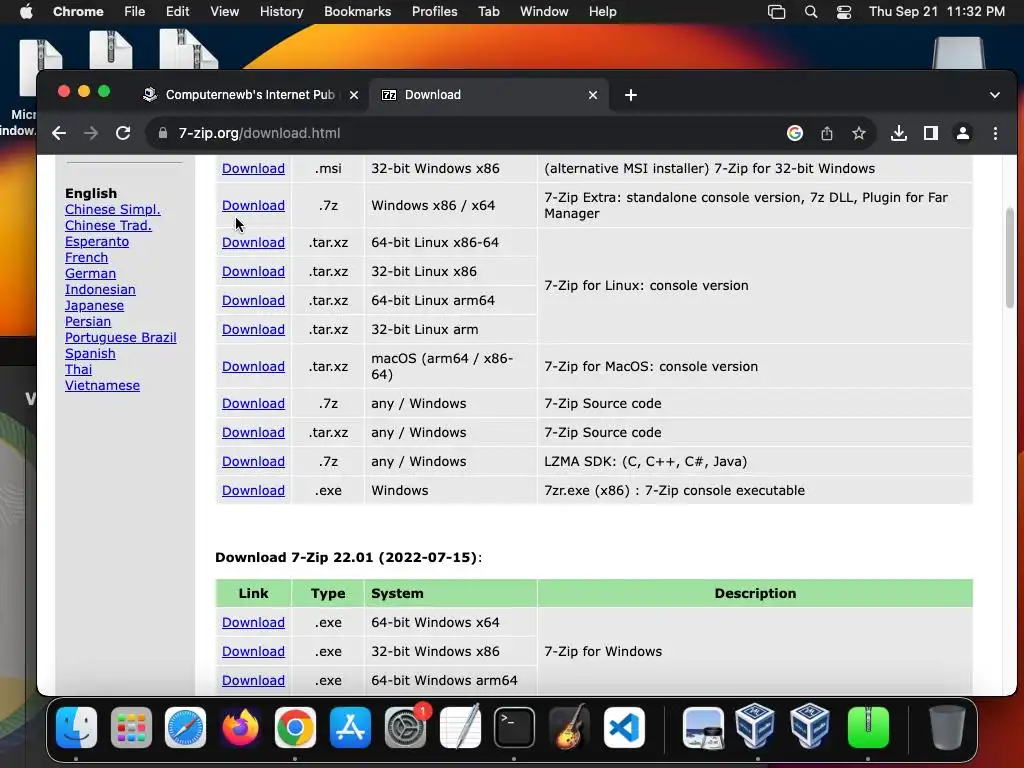Download 64-bit Linux arm64 tar.xz
Image resolution: width=1024 pixels, height=768 pixels.
(x=253, y=300)
